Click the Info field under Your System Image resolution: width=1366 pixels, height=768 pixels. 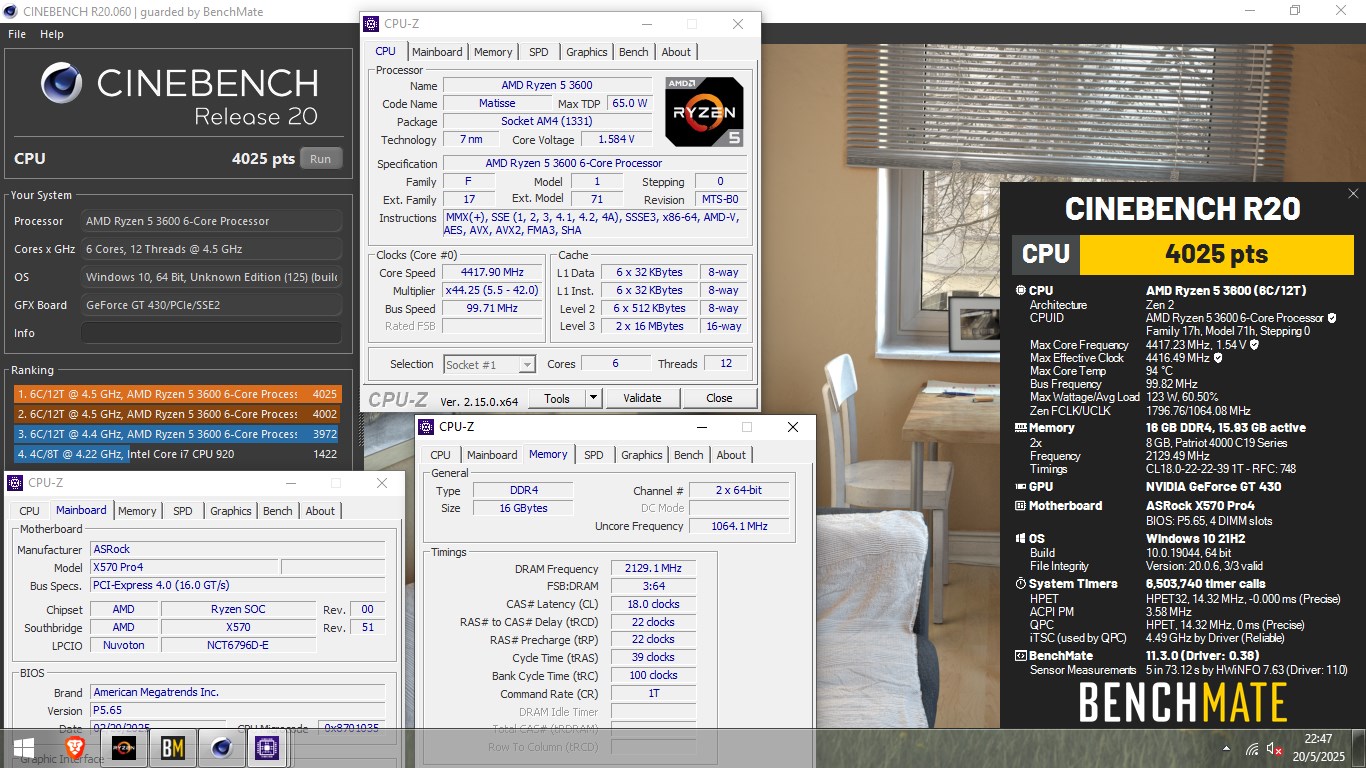(211, 333)
